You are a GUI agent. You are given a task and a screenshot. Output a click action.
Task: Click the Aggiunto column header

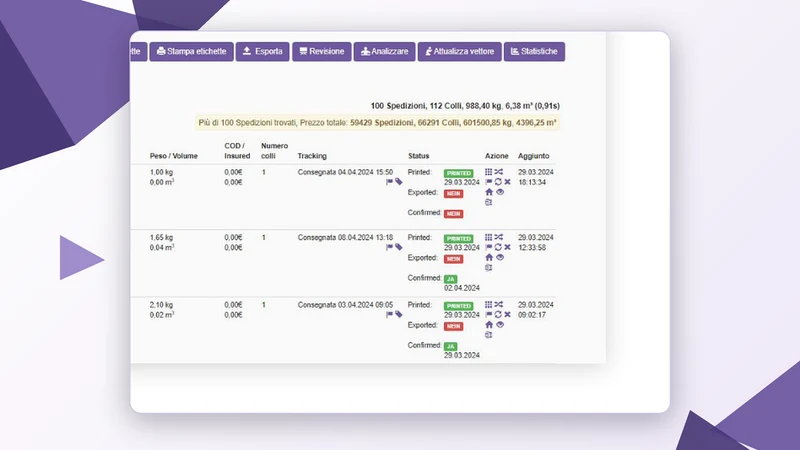click(534, 156)
